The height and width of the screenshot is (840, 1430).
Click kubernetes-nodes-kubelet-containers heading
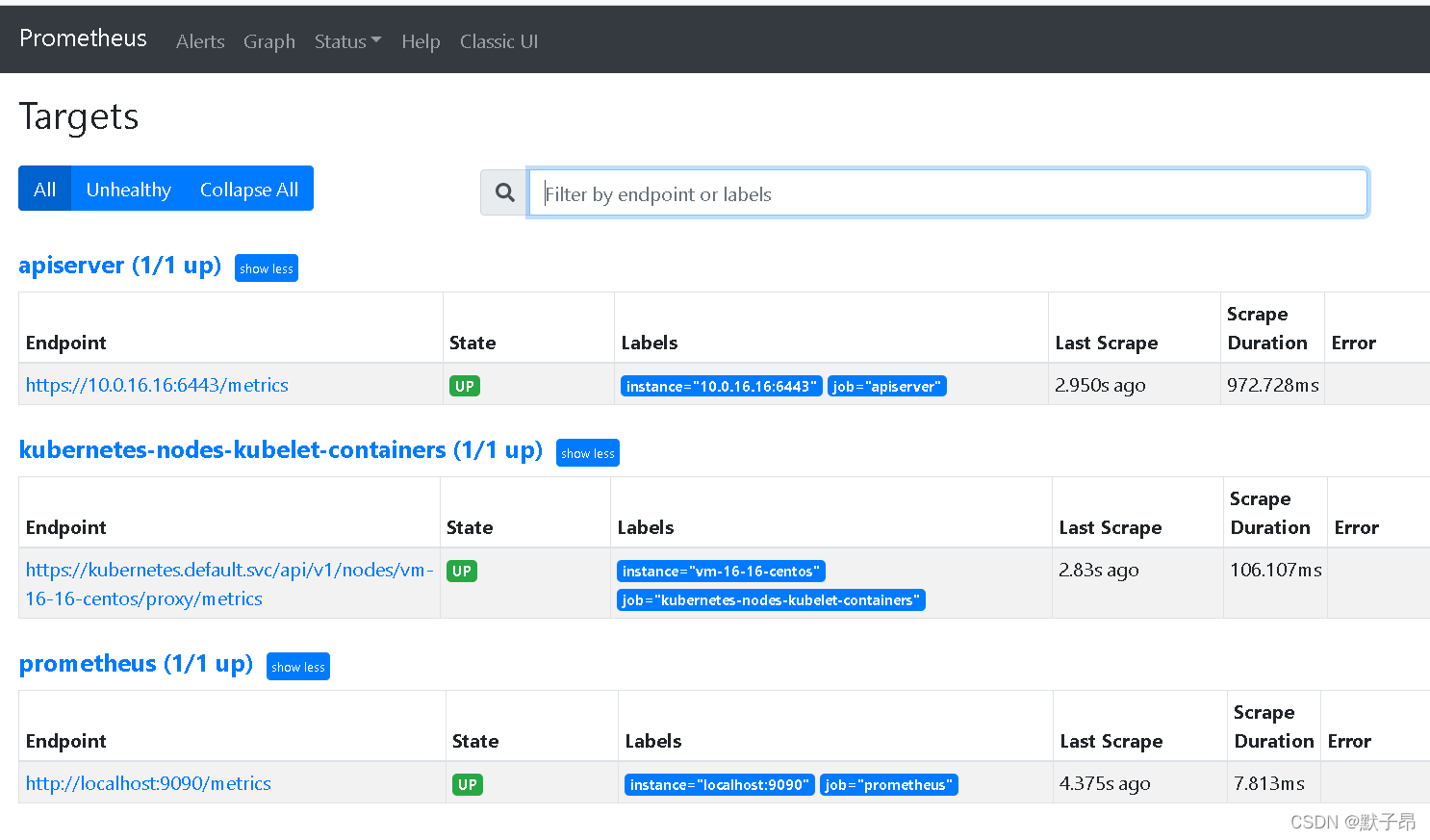pos(281,449)
